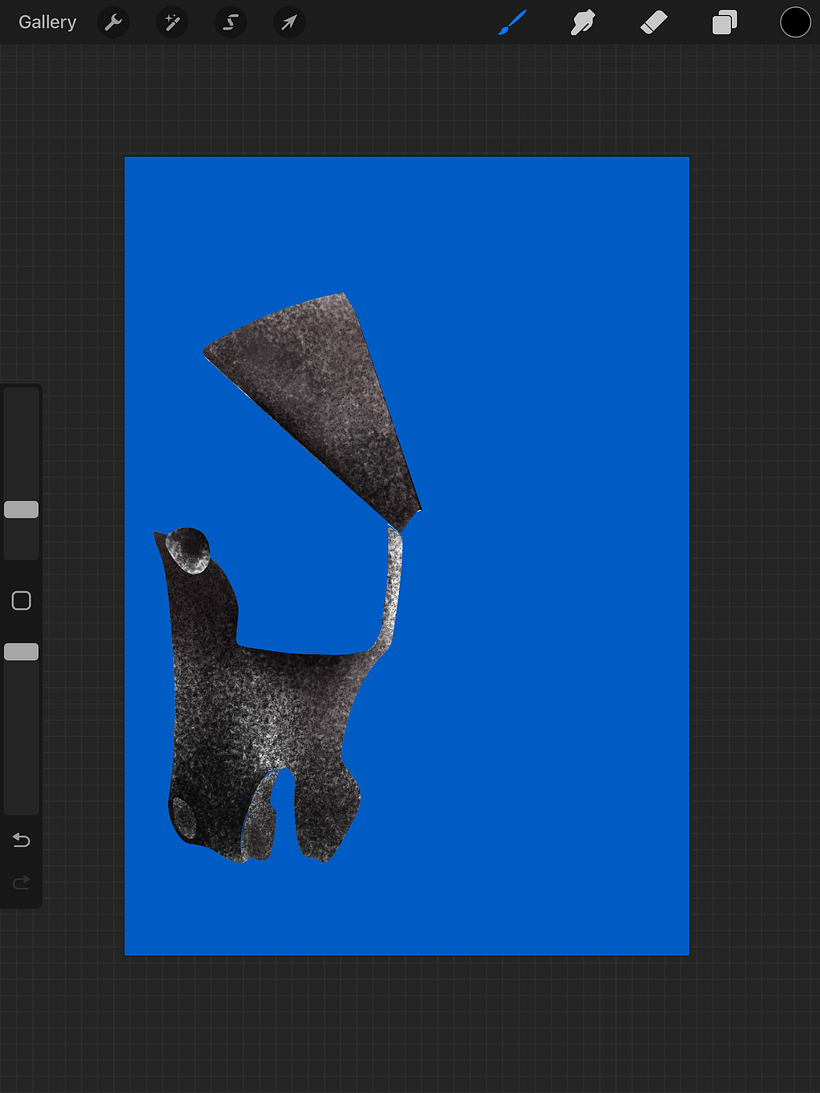Open the Gallery
This screenshot has width=820, height=1093.
[47, 22]
